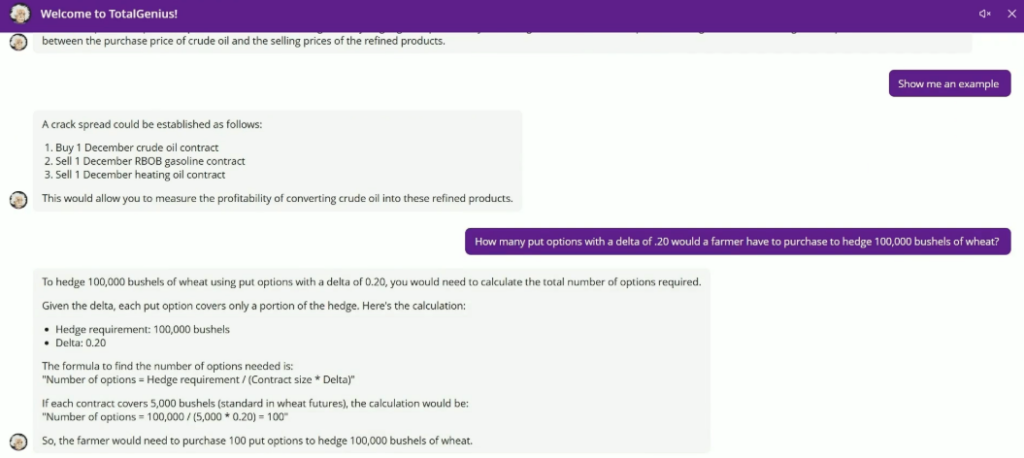Click "Sell 1 December heating oil contract" line

click(134, 175)
